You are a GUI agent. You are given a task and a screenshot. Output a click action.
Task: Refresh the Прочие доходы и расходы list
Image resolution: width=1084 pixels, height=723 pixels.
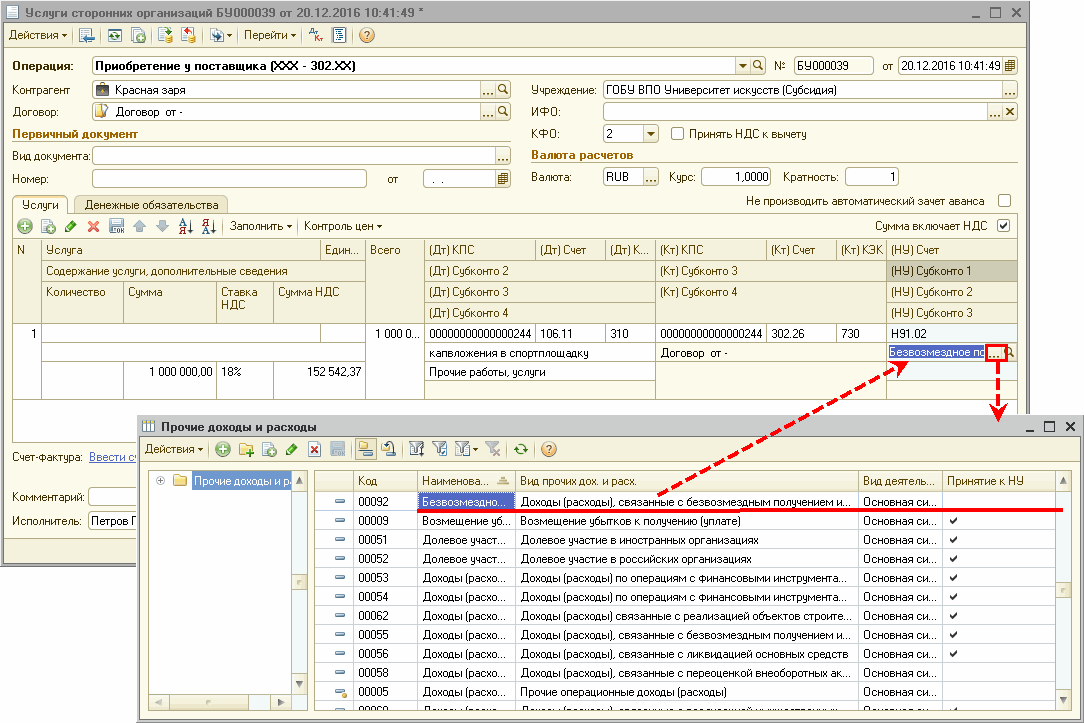pos(521,450)
